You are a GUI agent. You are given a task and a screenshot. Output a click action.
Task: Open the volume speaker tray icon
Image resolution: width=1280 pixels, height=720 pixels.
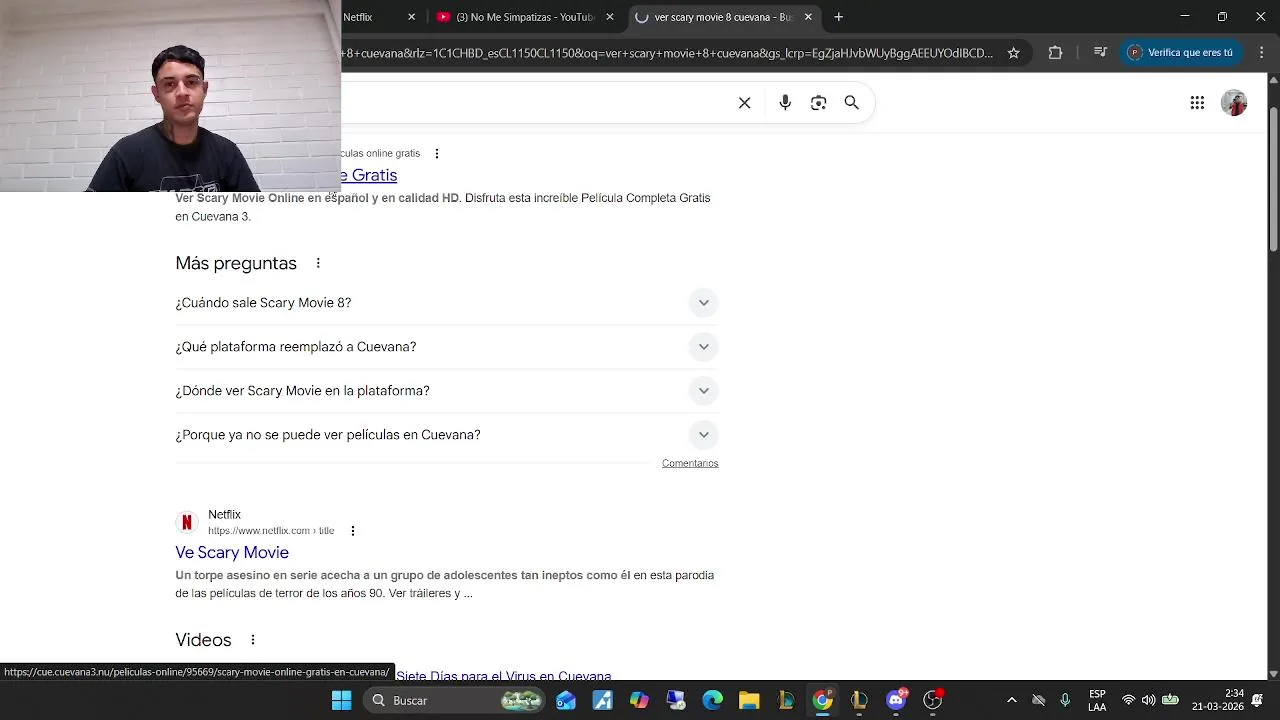(1148, 700)
